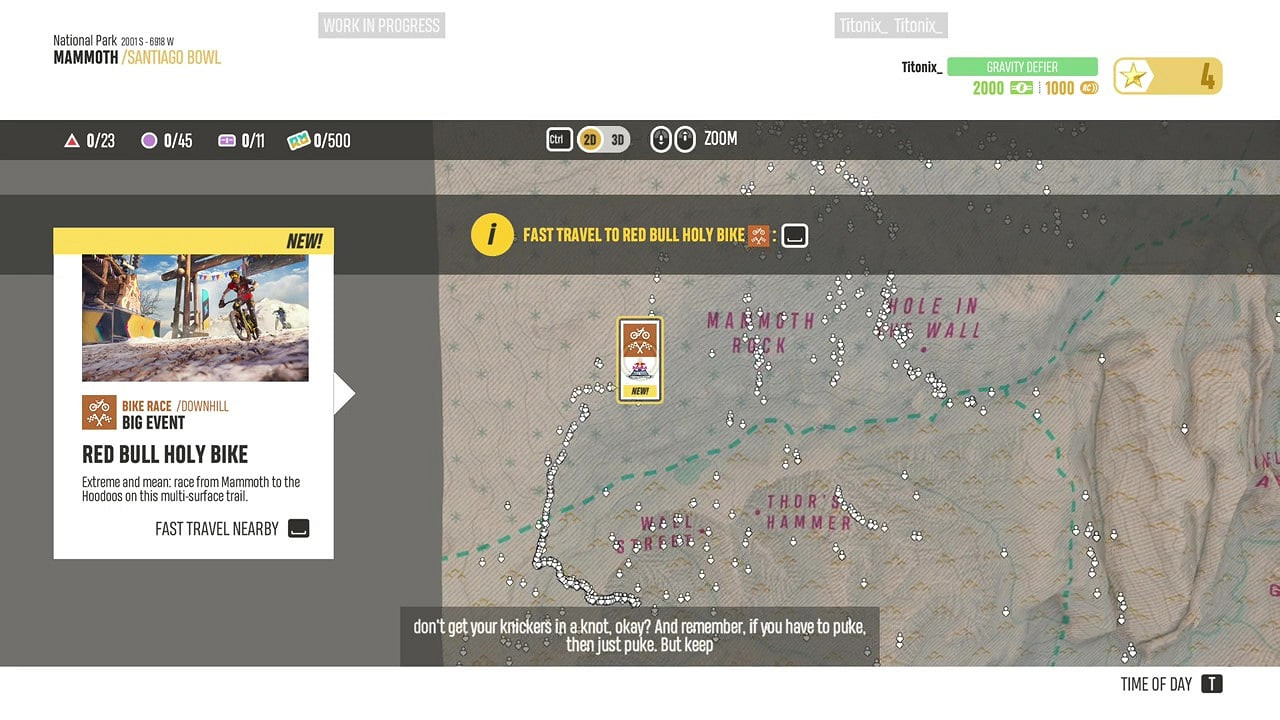
Task: Click the red triangle challenge counter icon
Action: click(x=72, y=141)
